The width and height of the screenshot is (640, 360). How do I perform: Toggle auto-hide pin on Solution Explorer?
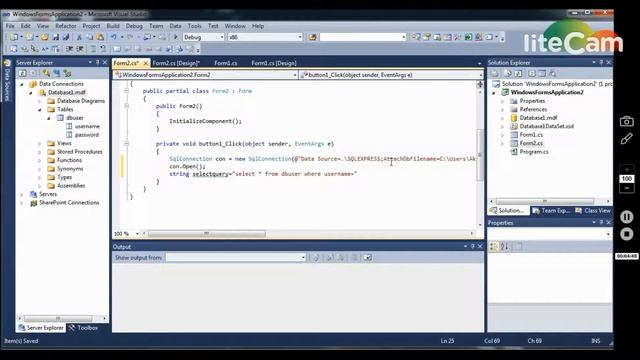[601, 62]
